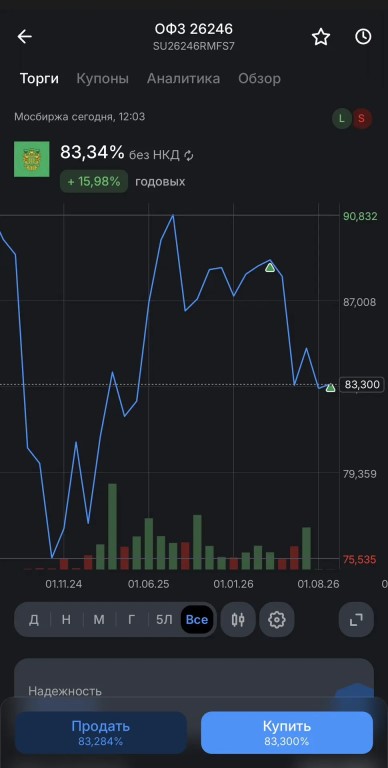Select the 5Л five-year period

pyautogui.click(x=164, y=620)
